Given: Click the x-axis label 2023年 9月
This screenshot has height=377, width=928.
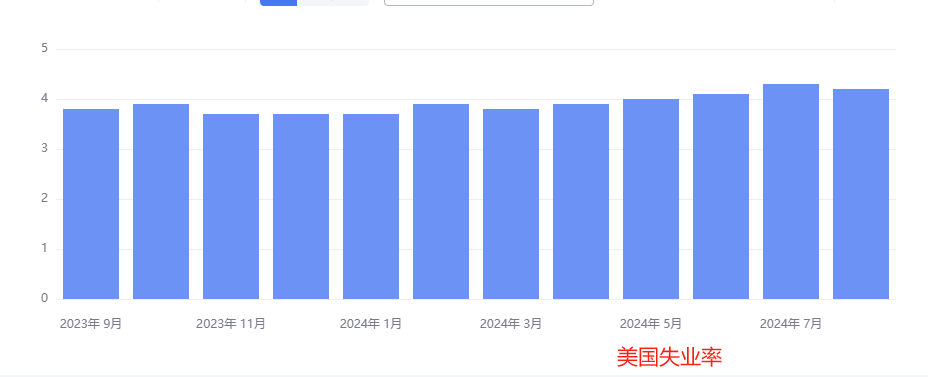Looking at the screenshot, I should point(91,324).
